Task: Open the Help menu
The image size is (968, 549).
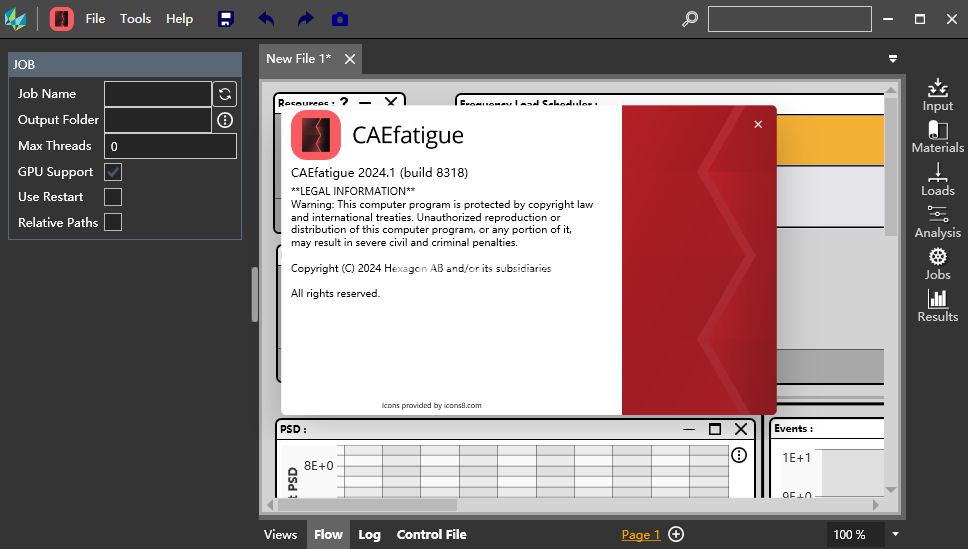Action: (x=179, y=19)
